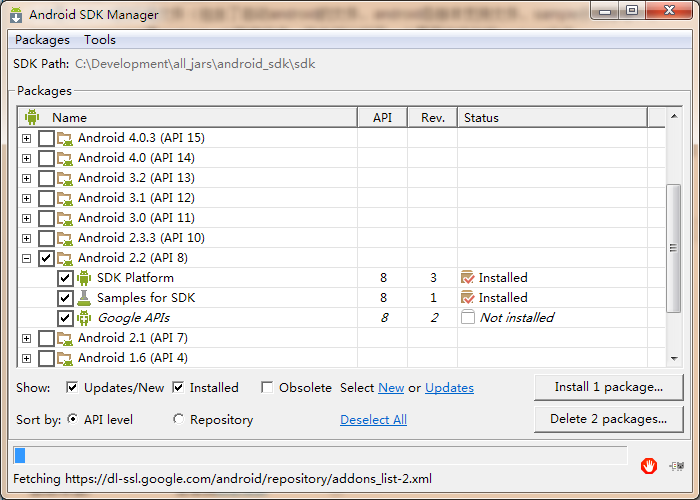Image resolution: width=700 pixels, height=500 pixels.
Task: Click the Google APIs add-on icon
Action: click(84, 318)
